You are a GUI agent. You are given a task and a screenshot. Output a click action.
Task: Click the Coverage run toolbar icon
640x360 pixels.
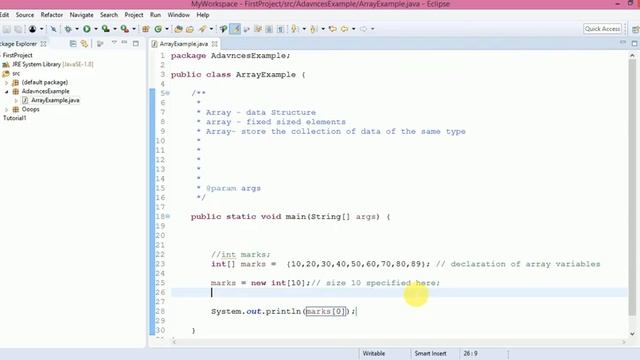[105, 29]
